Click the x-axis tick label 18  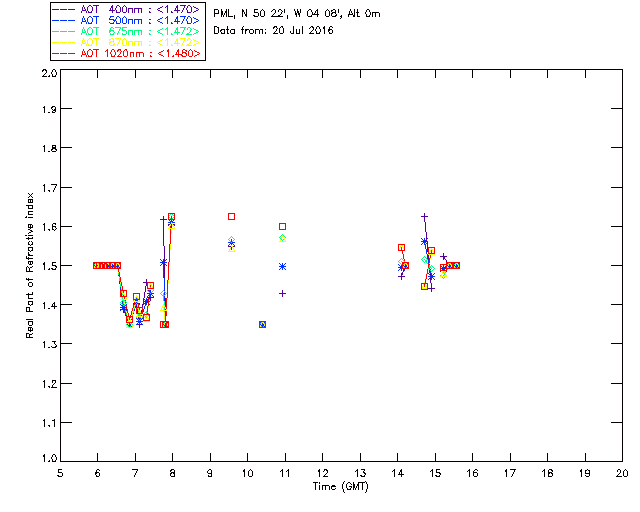(x=547, y=473)
